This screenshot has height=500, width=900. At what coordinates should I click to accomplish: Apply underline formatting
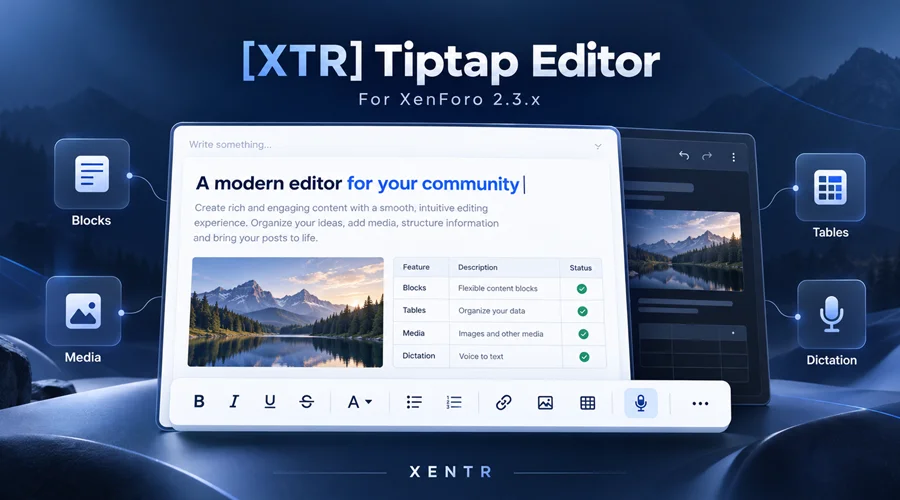pyautogui.click(x=270, y=401)
